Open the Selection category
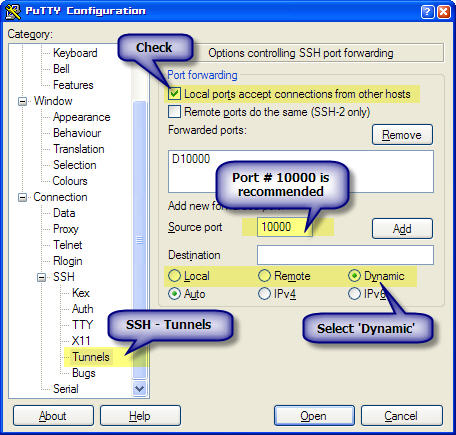This screenshot has height=435, width=456. 75,165
